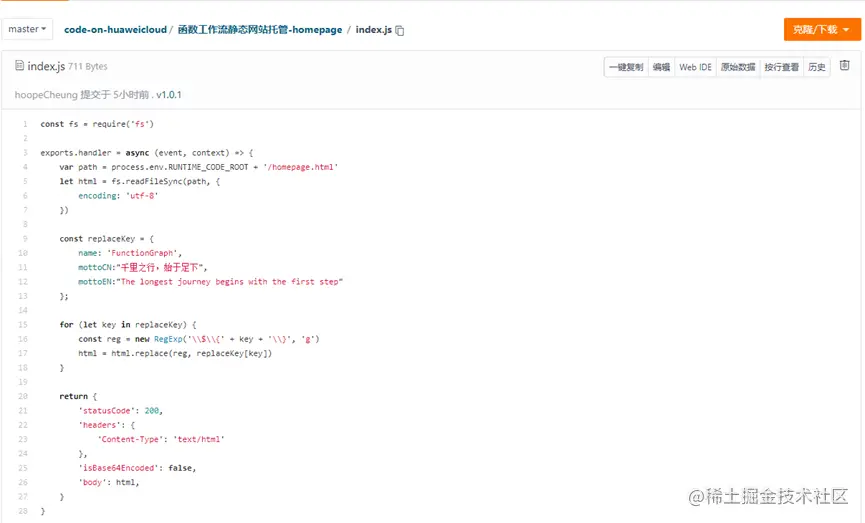Click line number 15
The width and height of the screenshot is (865, 523).
[23, 325]
